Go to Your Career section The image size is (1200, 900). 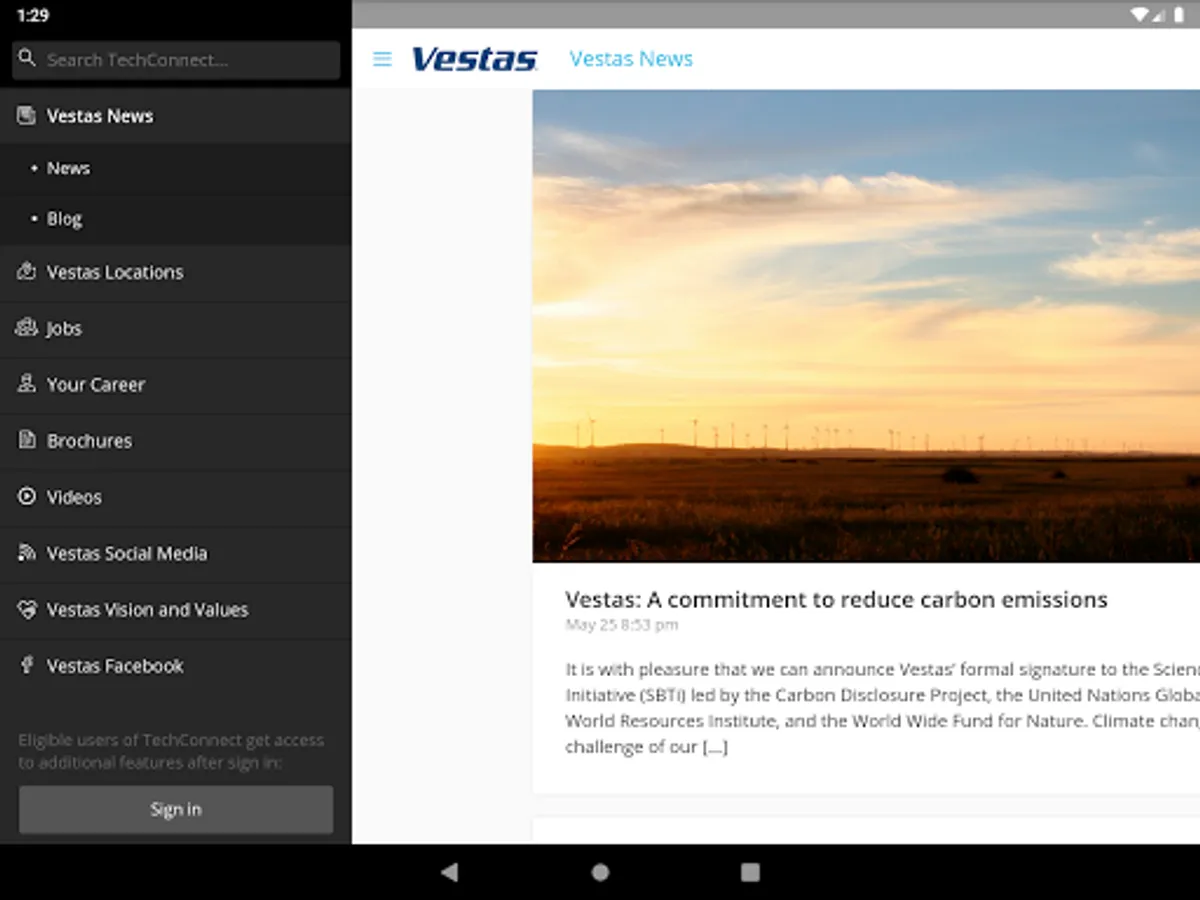175,384
